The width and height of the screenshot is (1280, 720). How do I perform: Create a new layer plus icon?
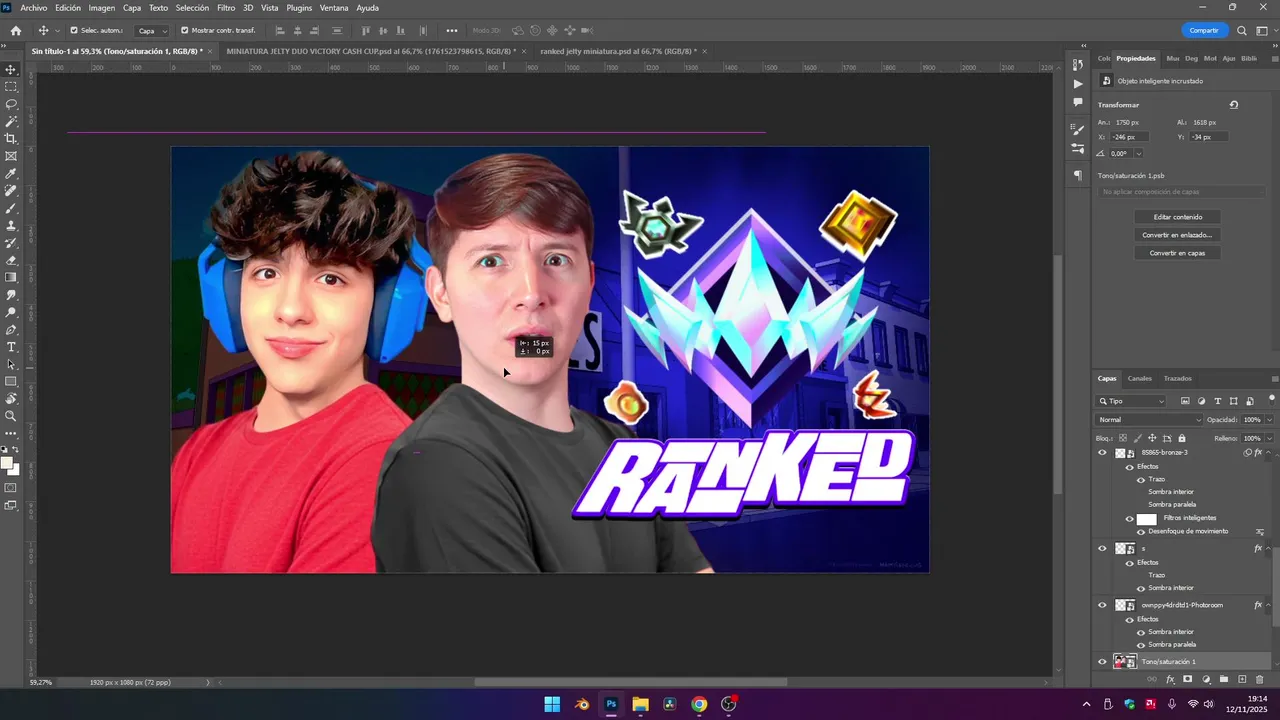point(1242,679)
